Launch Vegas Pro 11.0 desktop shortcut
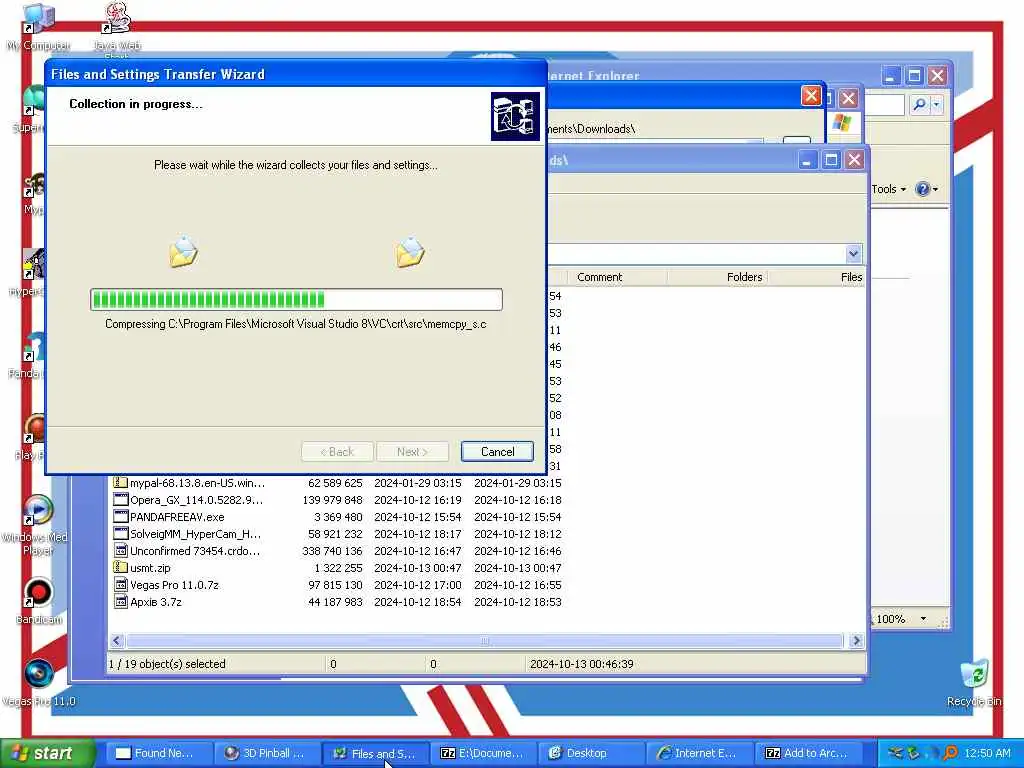 coord(39,682)
